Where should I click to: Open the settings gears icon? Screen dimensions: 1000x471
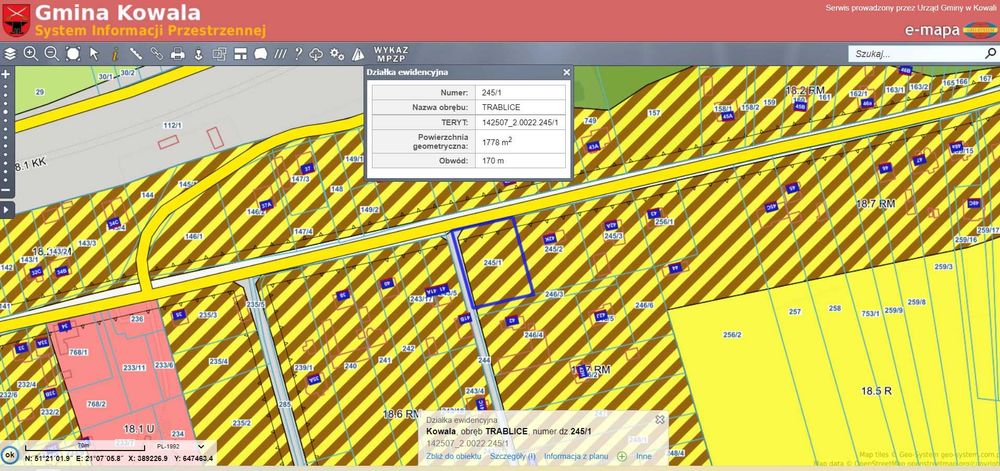click(x=337, y=54)
